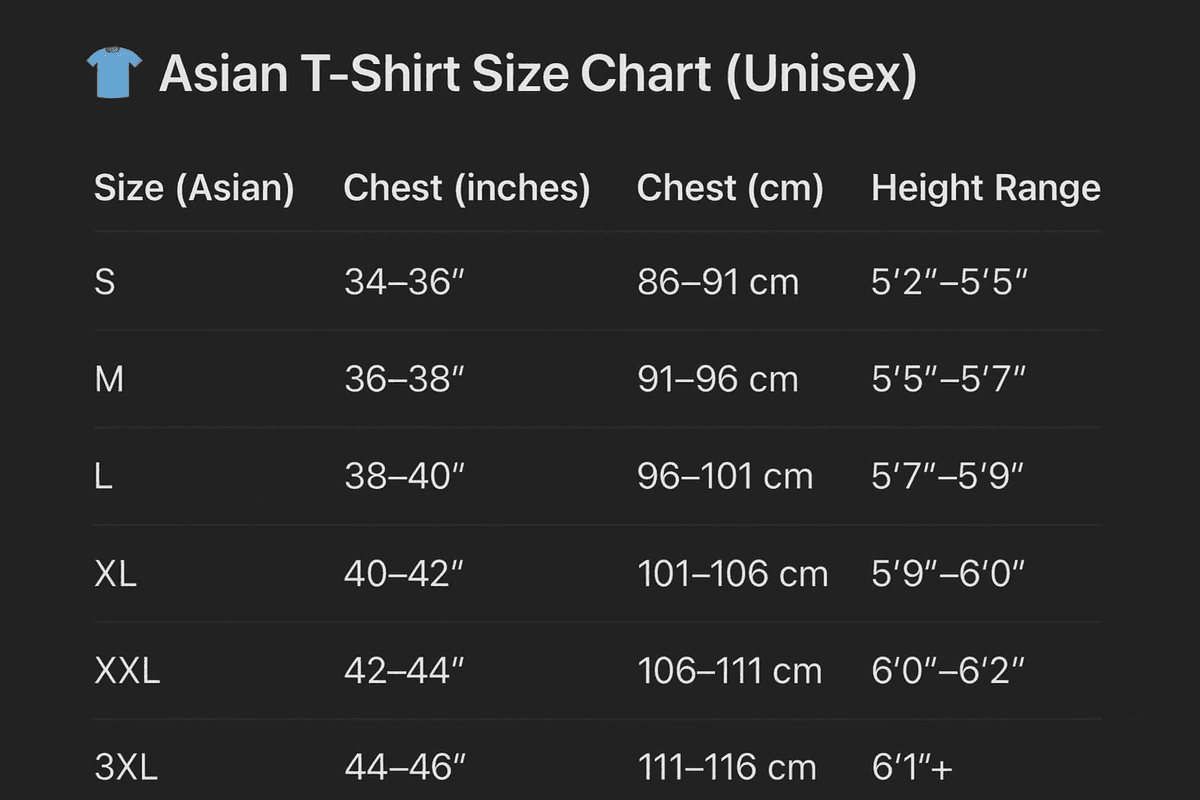Image resolution: width=1200 pixels, height=800 pixels.
Task: Click the 5′7″–5′9″ height range cell
Action: point(949,476)
